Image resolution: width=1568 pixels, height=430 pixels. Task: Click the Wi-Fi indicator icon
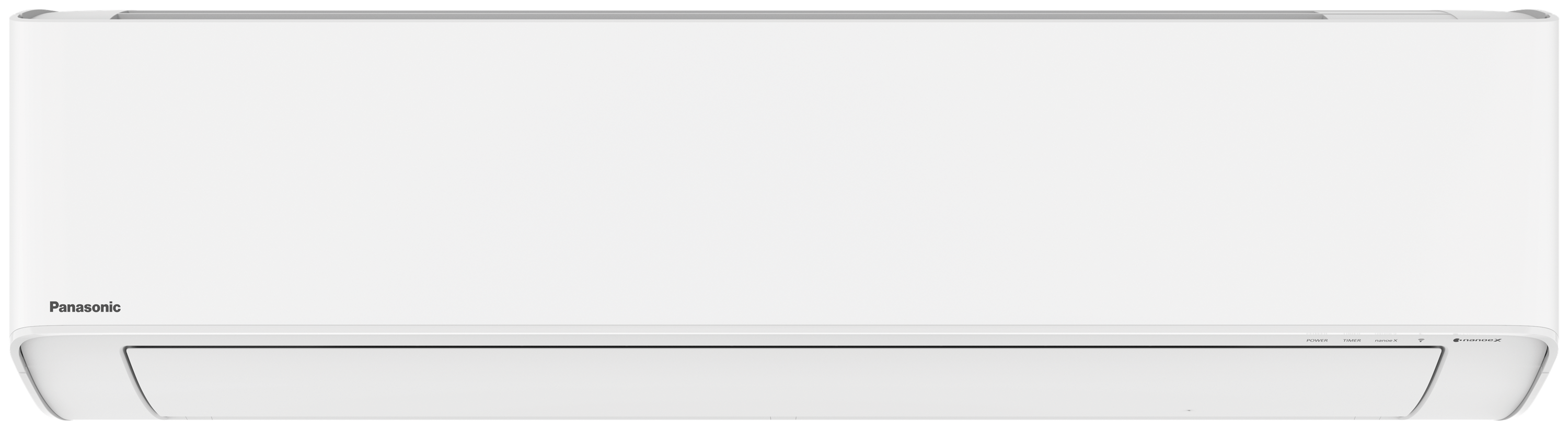click(1421, 340)
